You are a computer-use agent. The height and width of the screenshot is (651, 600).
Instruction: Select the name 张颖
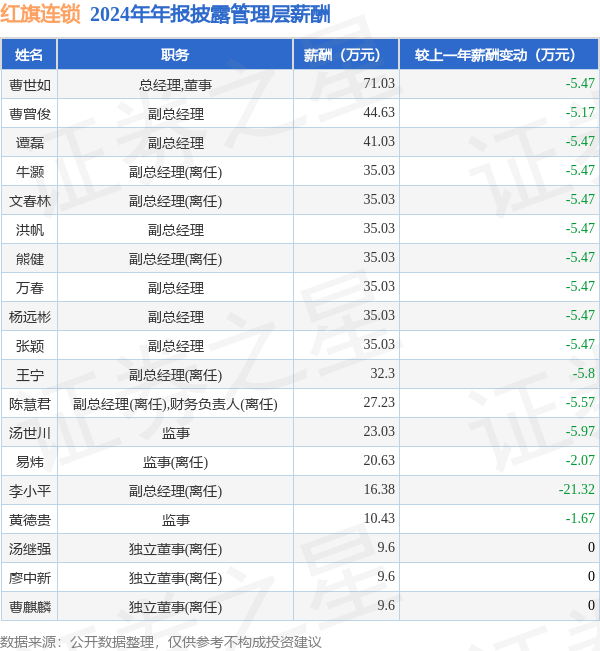(30, 346)
